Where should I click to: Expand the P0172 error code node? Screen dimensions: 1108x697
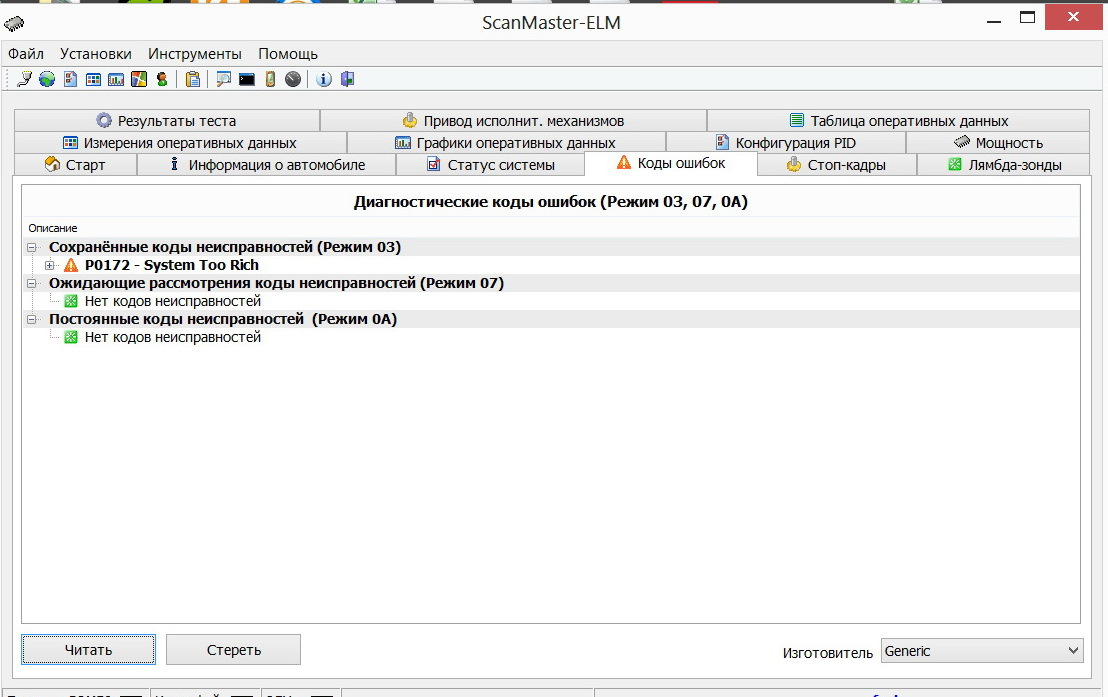49,266
